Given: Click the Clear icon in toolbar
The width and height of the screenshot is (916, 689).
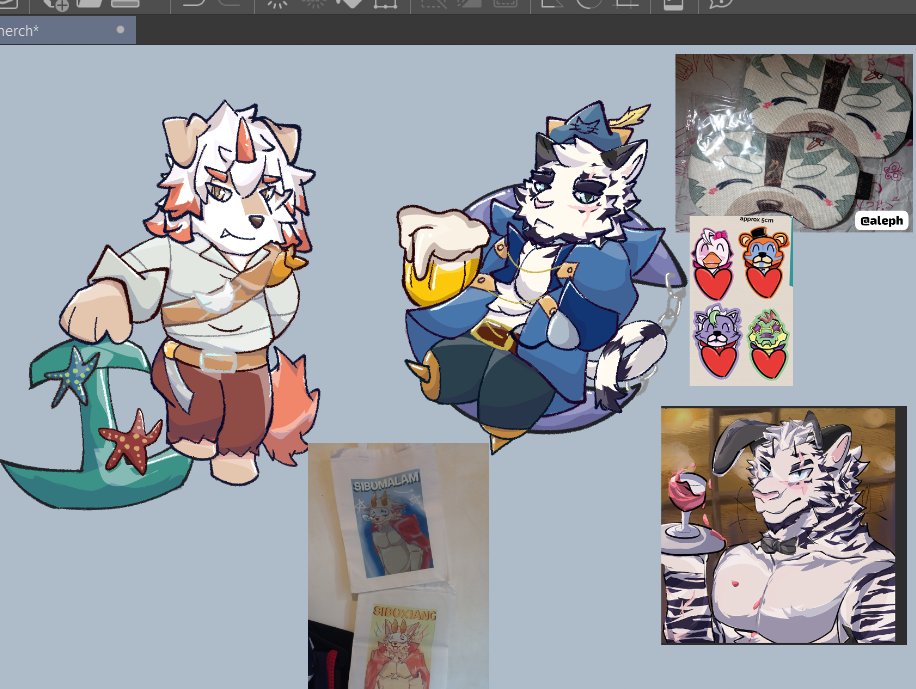Looking at the screenshot, I should tap(277, 4).
